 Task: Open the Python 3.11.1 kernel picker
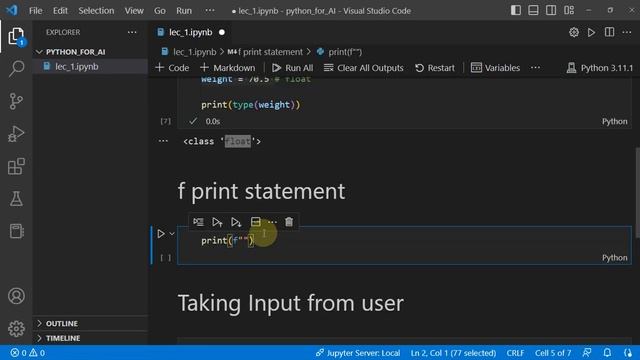pos(600,68)
